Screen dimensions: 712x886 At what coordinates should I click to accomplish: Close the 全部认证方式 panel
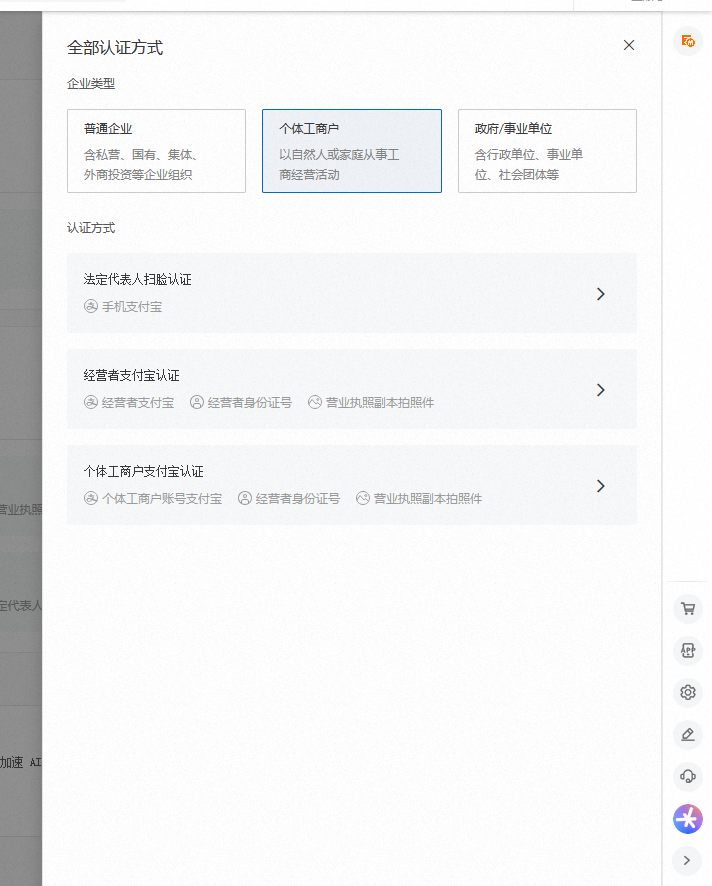click(629, 45)
